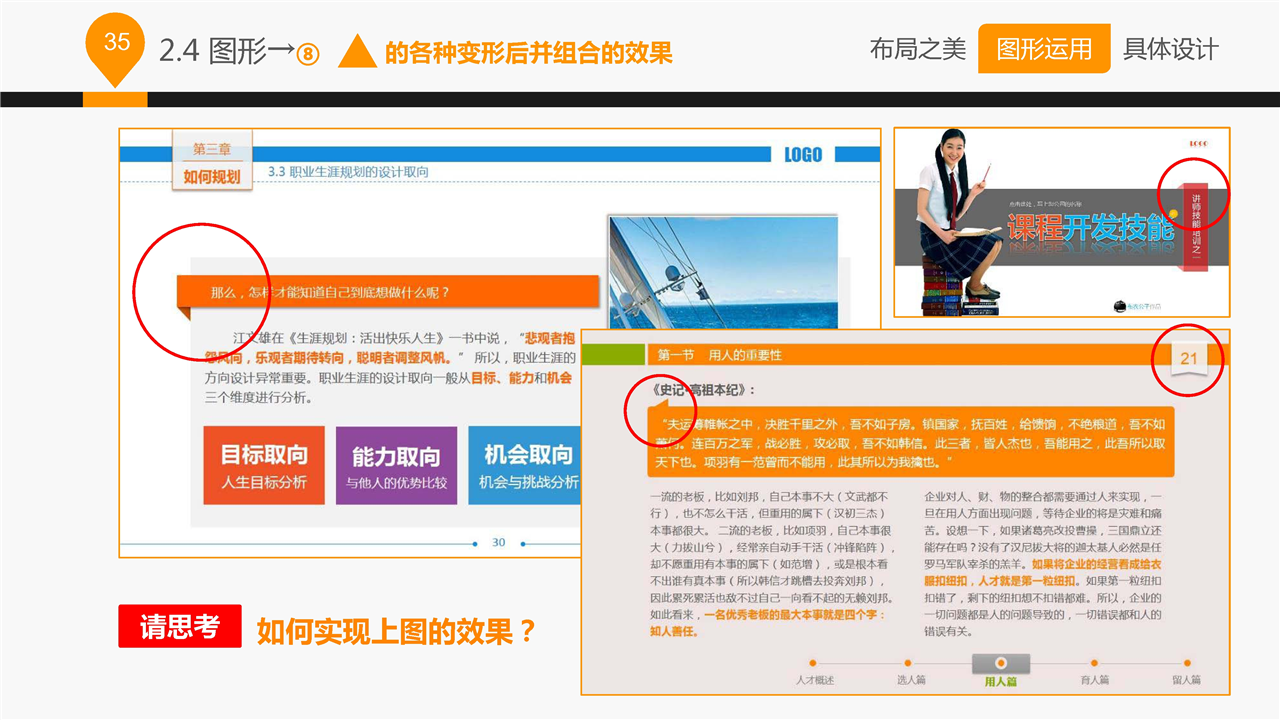The height and width of the screenshot is (720, 1280).
Task: Switch to the 具体设计 tab
Action: (x=1170, y=49)
